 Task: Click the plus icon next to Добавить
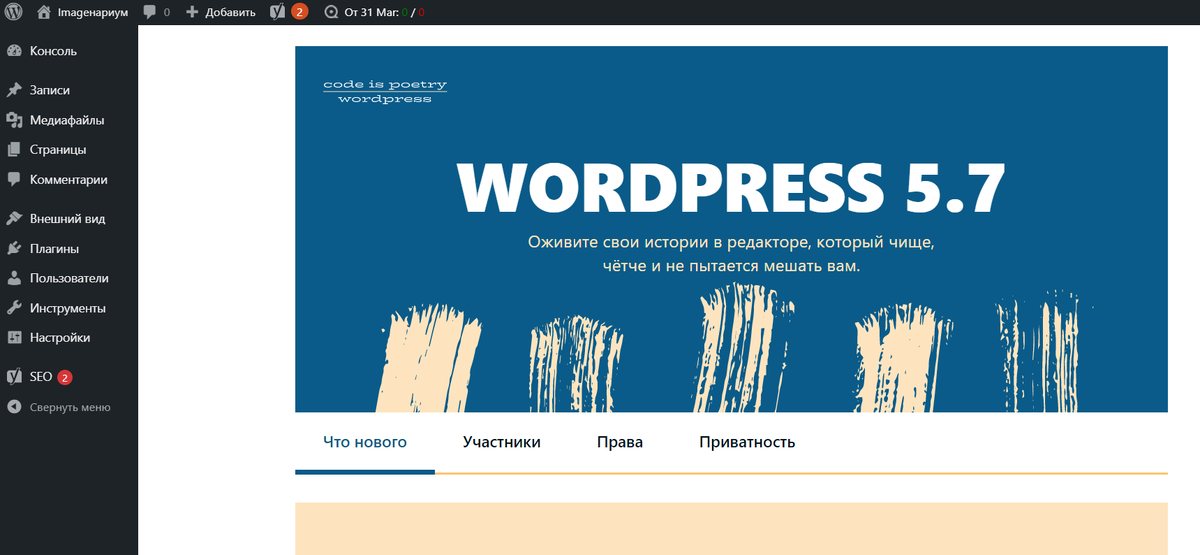[x=193, y=12]
